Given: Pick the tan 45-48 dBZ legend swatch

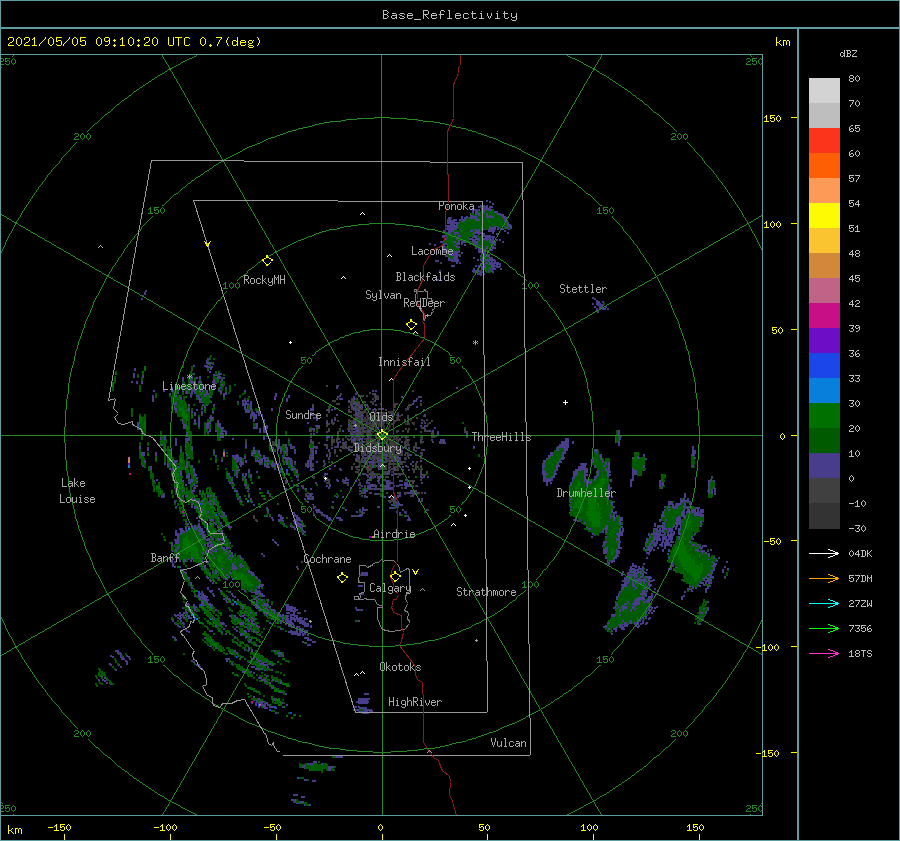Looking at the screenshot, I should click(824, 266).
